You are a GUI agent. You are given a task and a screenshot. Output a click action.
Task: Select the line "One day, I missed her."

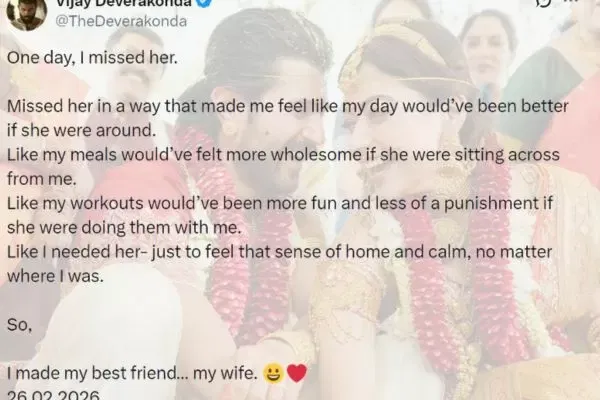92,57
